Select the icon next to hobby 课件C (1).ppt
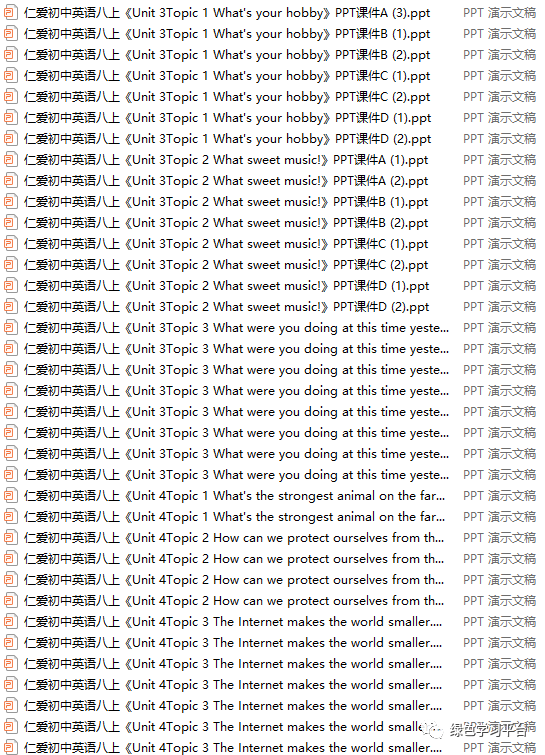This screenshot has width=545, height=755. point(10,76)
